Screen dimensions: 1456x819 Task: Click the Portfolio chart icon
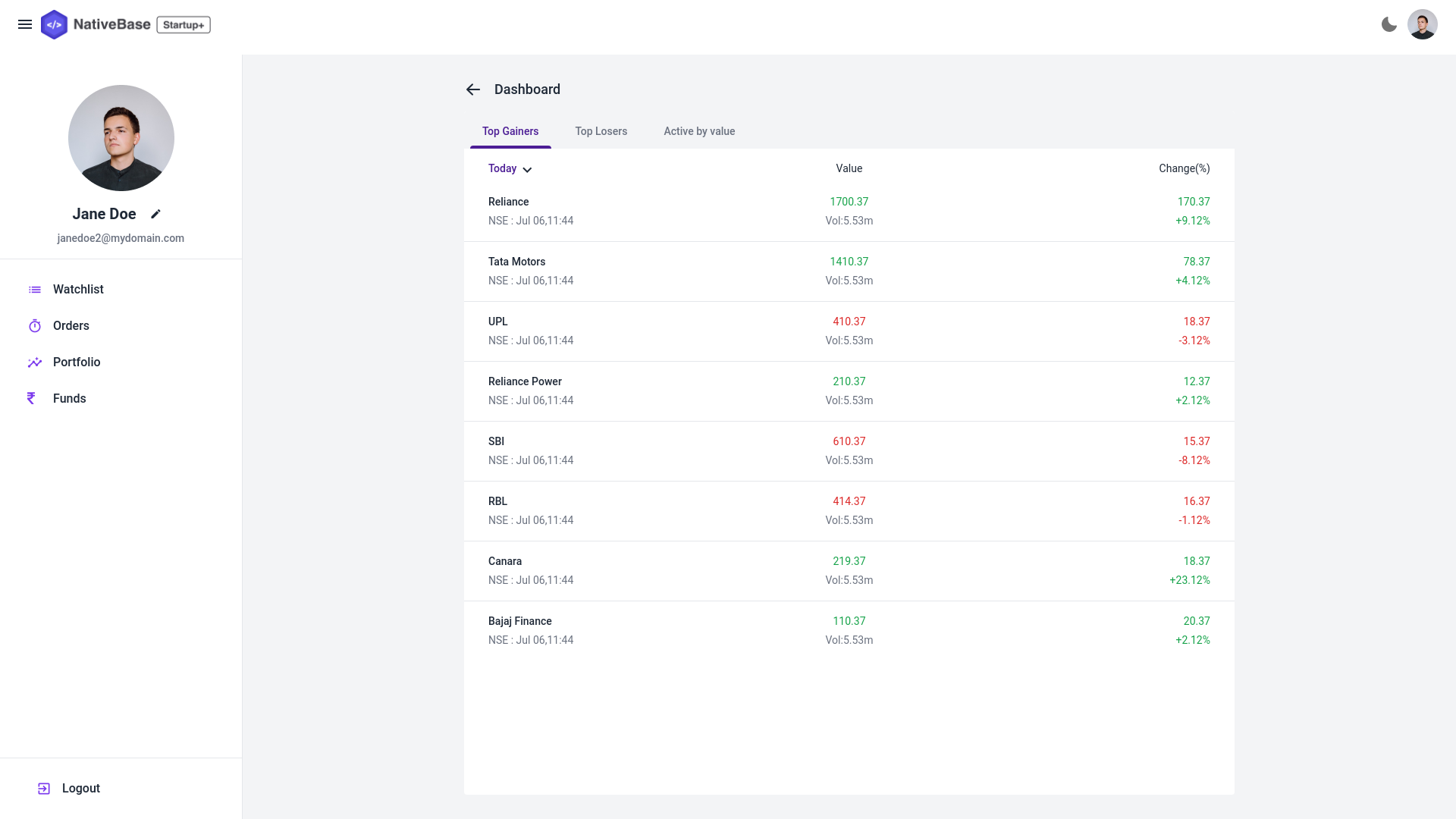[x=35, y=362]
